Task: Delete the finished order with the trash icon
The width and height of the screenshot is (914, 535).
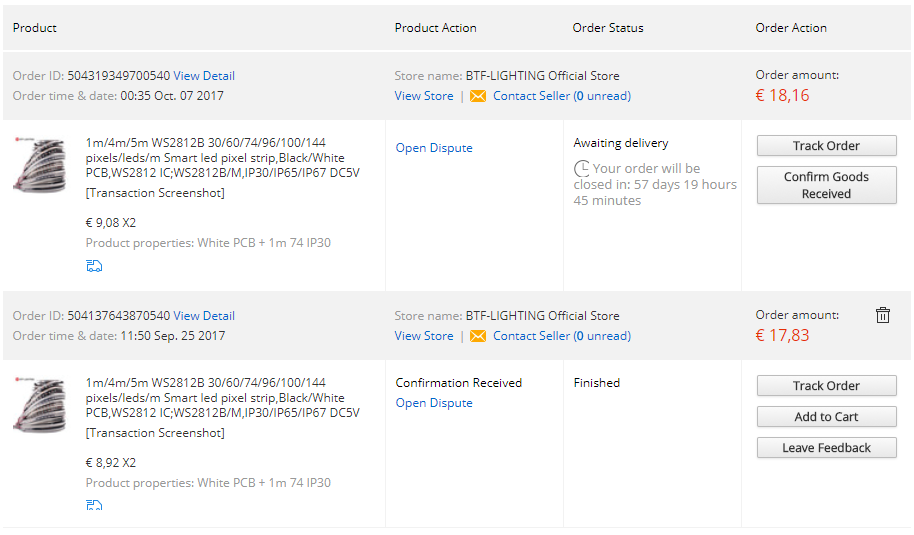Action: 883,315
